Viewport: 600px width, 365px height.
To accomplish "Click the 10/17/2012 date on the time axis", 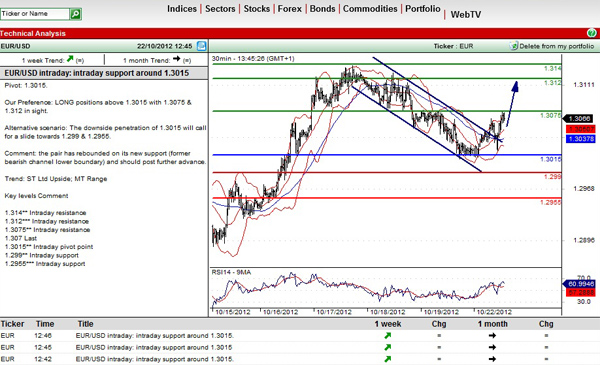I will pos(334,312).
